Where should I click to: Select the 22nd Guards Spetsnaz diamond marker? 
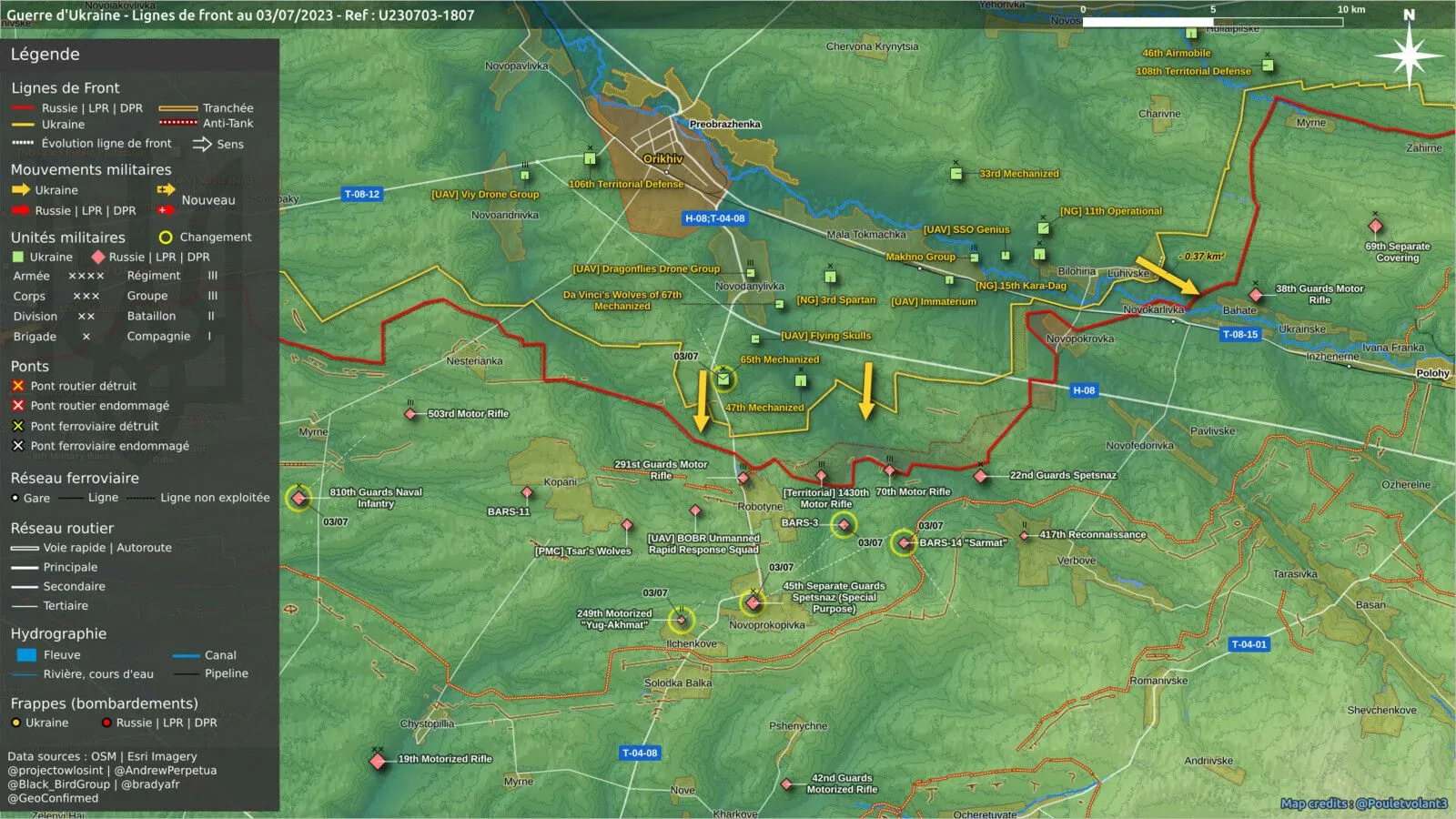pyautogui.click(x=980, y=476)
